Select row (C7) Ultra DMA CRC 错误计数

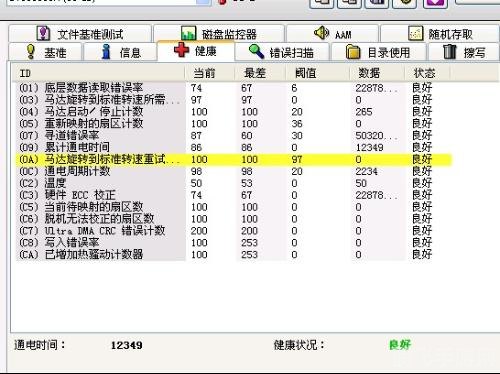click(233, 231)
